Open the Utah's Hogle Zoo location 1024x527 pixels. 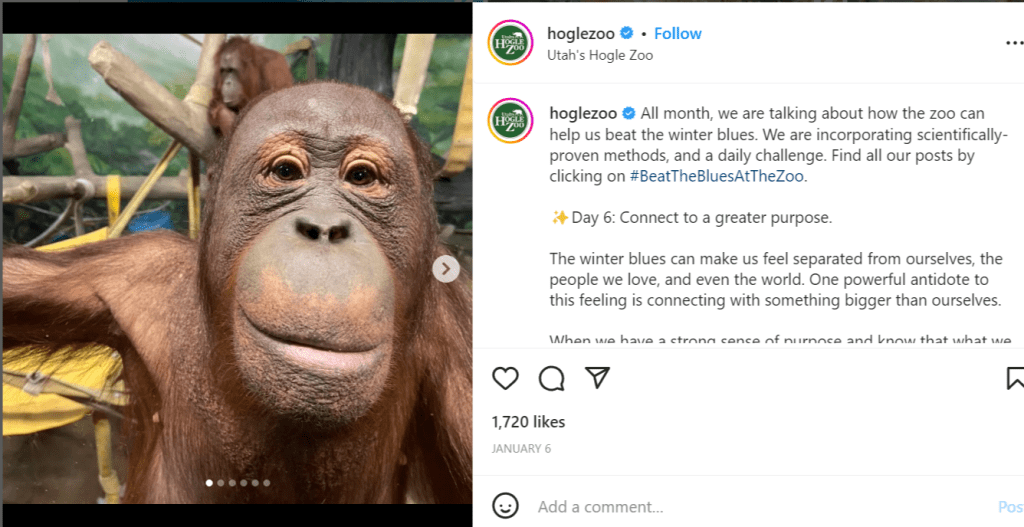click(x=600, y=55)
